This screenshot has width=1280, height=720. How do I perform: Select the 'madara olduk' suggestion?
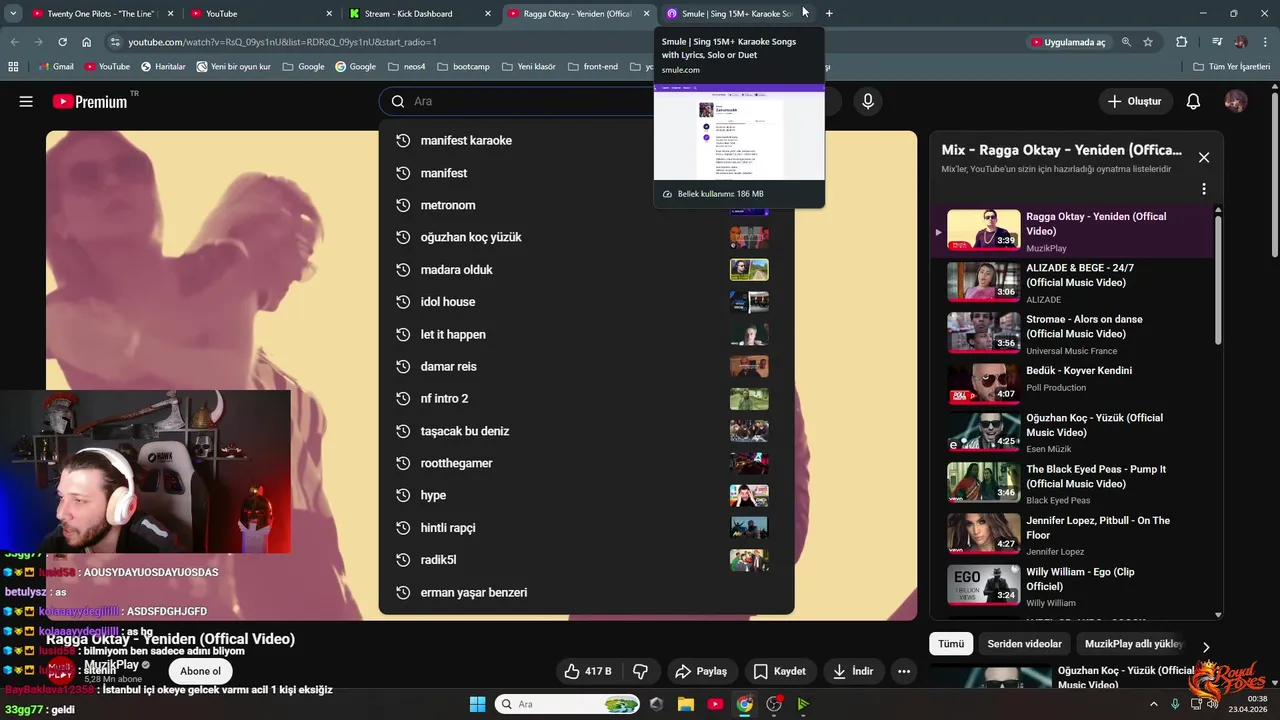pos(586,270)
